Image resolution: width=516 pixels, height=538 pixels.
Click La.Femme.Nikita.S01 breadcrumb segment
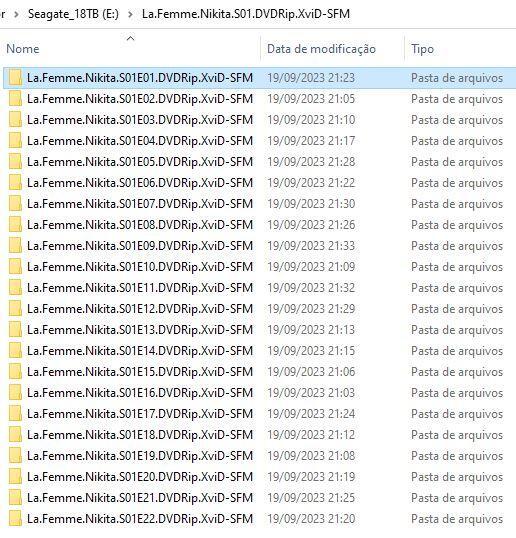(246, 14)
